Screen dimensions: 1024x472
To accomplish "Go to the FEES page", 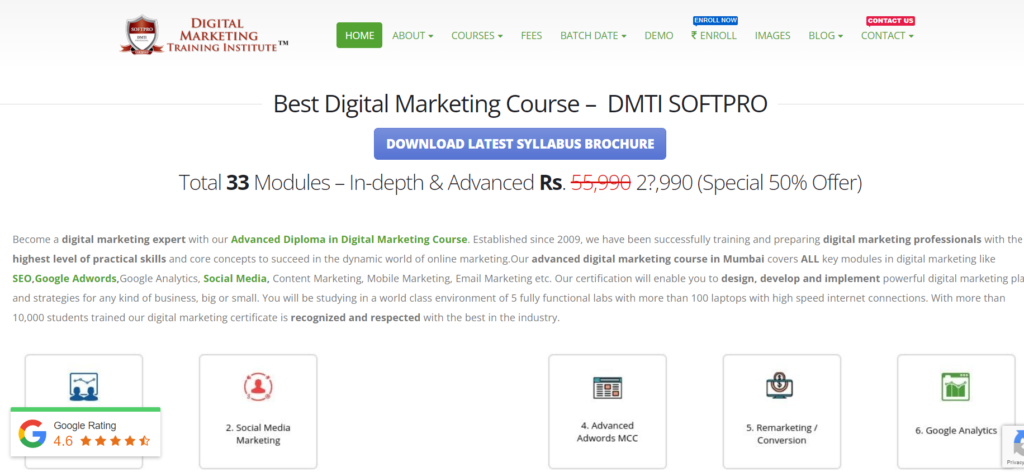I will pyautogui.click(x=532, y=36).
